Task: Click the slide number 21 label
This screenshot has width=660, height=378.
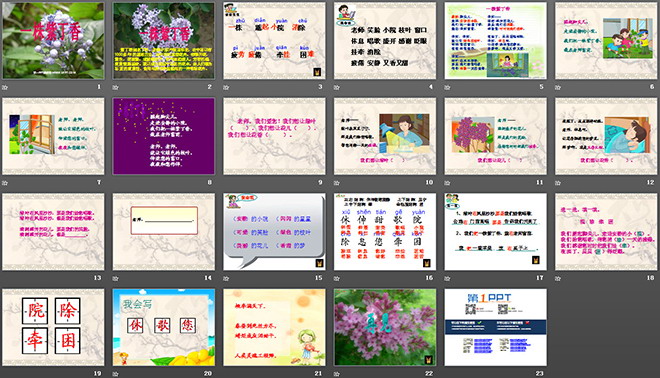Action: 319,373
